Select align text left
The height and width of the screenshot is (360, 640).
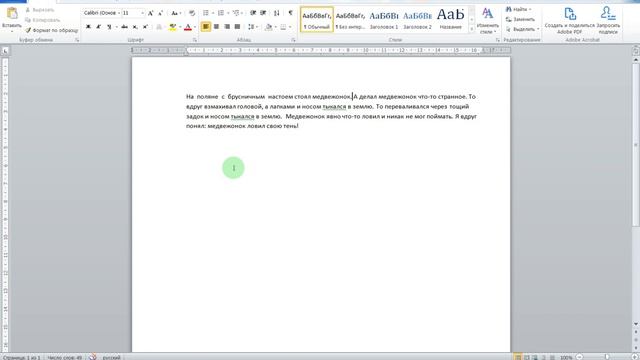point(206,27)
